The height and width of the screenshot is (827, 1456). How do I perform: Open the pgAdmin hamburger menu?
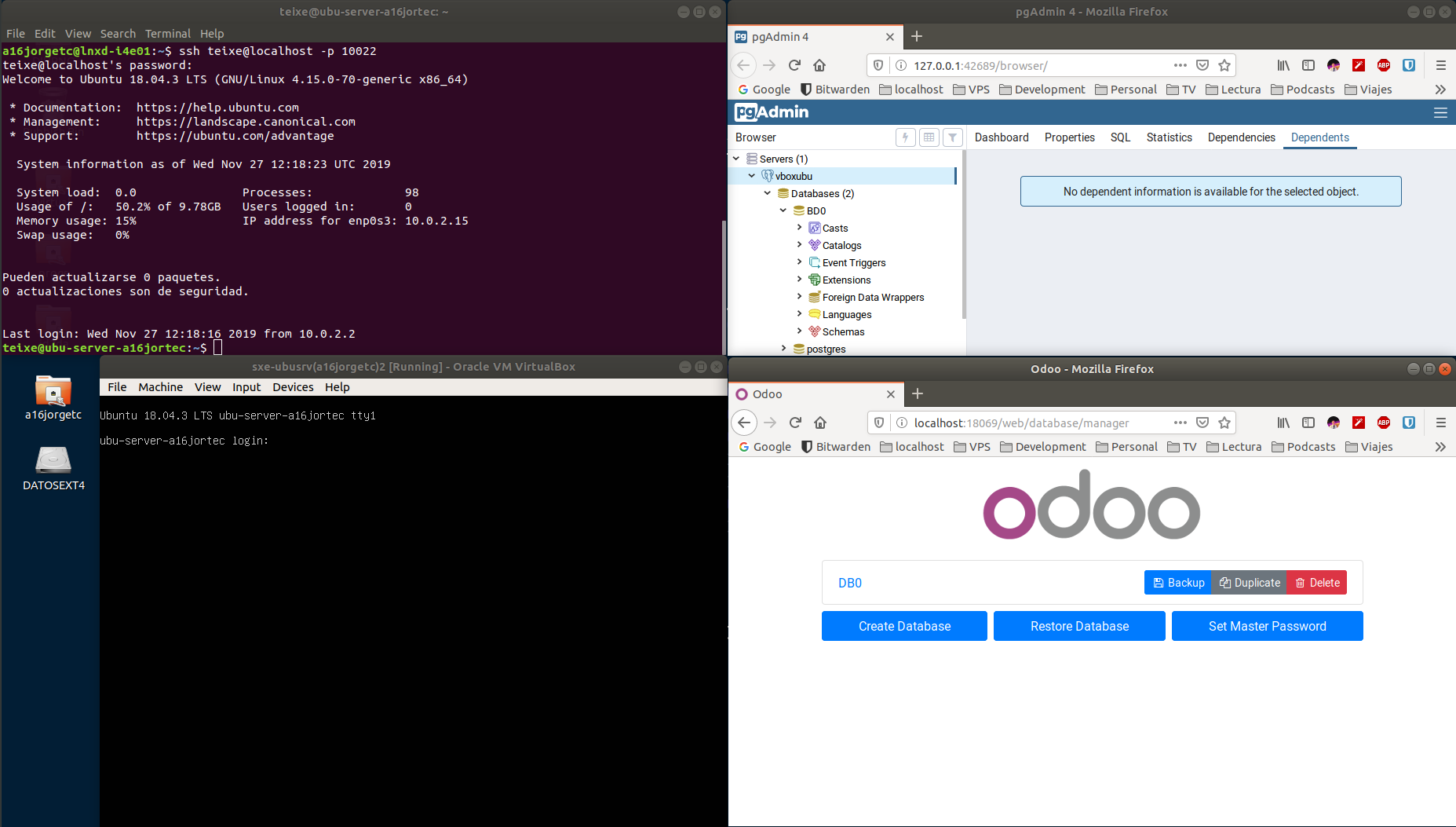[x=1441, y=112]
